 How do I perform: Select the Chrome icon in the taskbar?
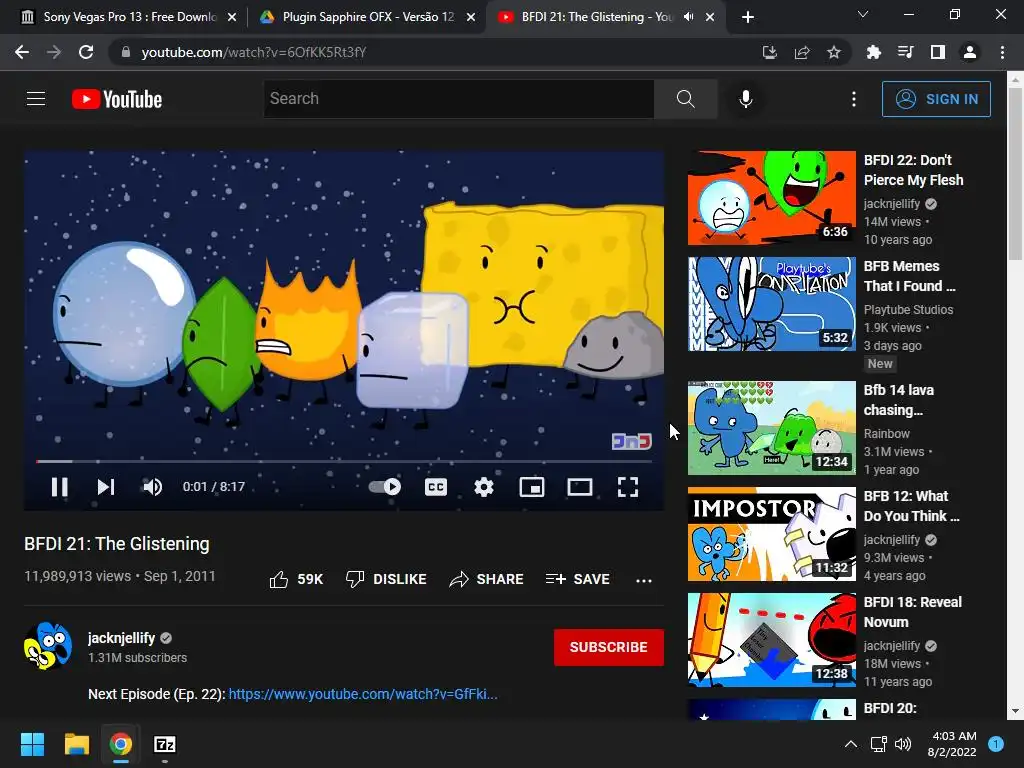[121, 744]
